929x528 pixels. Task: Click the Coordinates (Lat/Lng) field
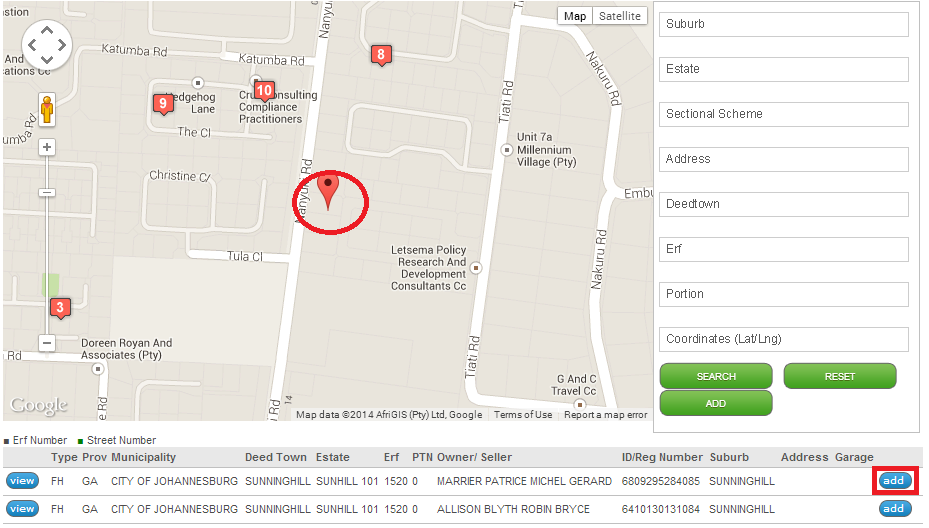point(783,340)
